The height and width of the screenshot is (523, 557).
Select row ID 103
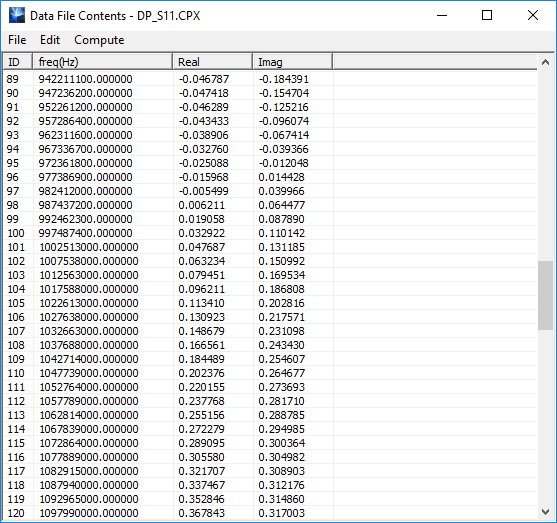pyautogui.click(x=16, y=275)
